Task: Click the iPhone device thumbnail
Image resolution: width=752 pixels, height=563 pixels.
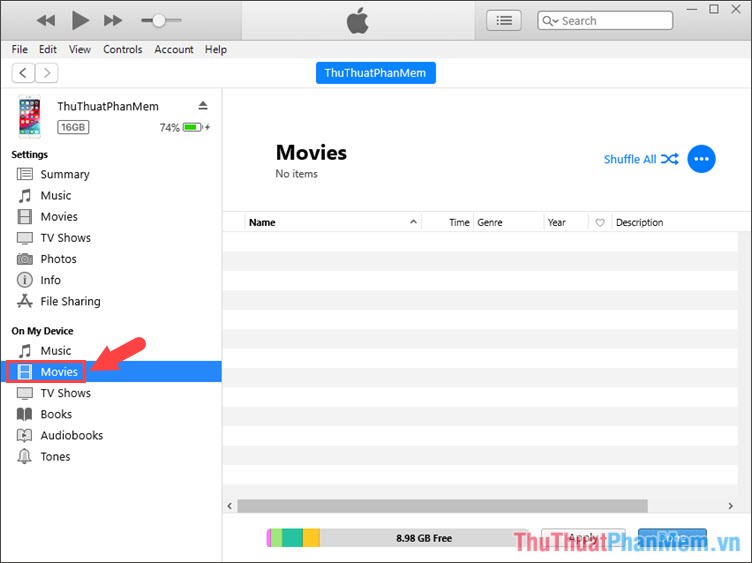Action: (x=30, y=117)
